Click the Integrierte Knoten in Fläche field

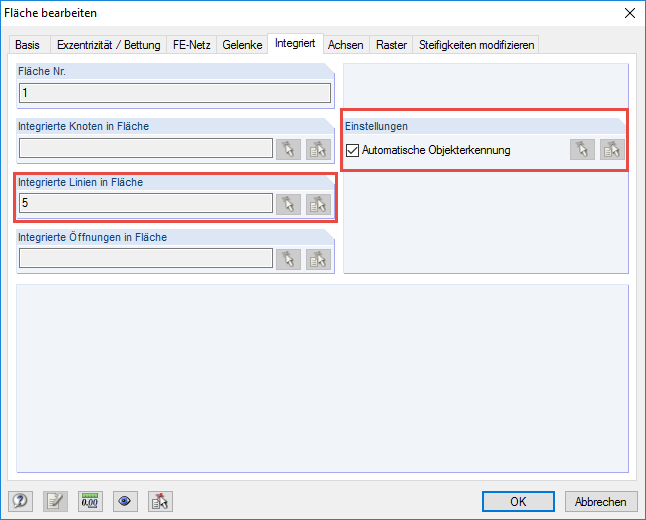pyautogui.click(x=146, y=148)
